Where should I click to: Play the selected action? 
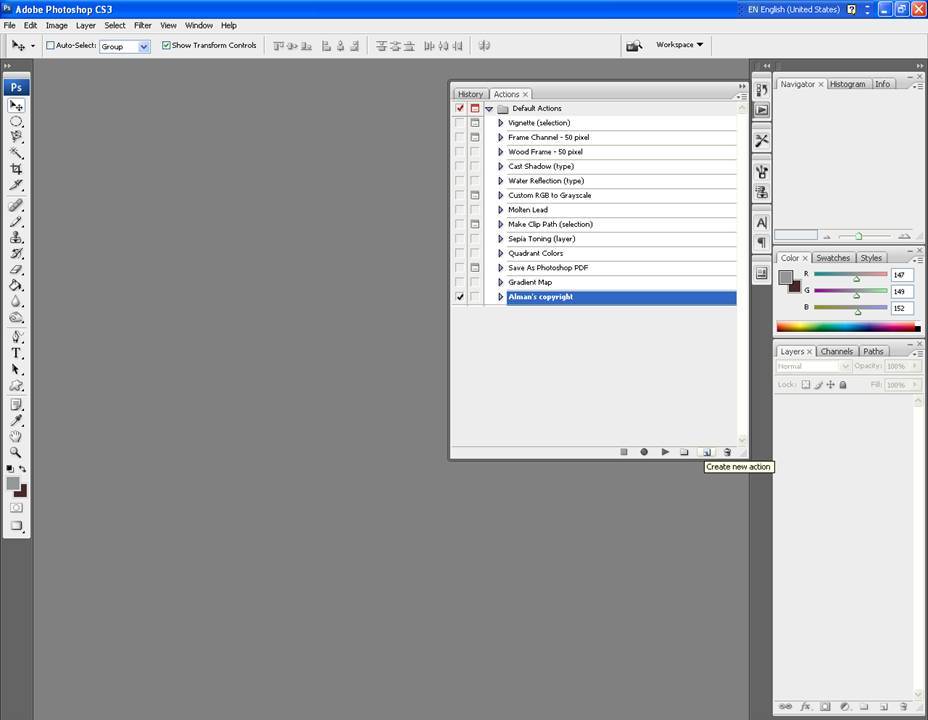[x=665, y=452]
